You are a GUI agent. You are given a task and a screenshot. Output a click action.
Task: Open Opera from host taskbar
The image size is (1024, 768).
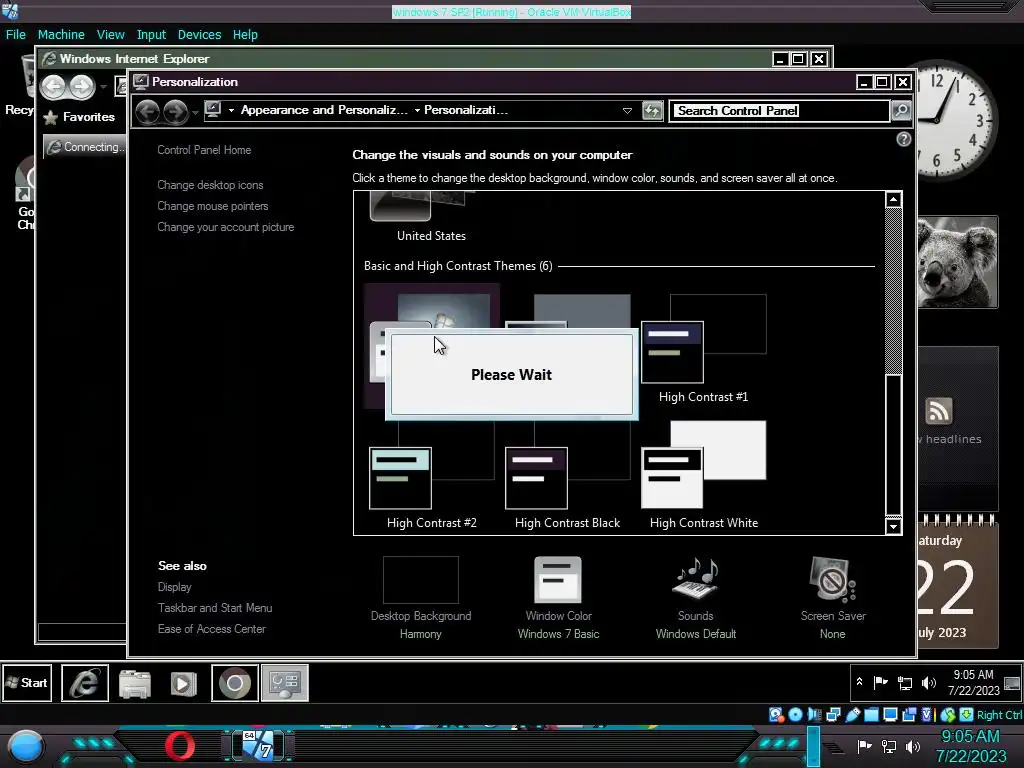(x=180, y=746)
